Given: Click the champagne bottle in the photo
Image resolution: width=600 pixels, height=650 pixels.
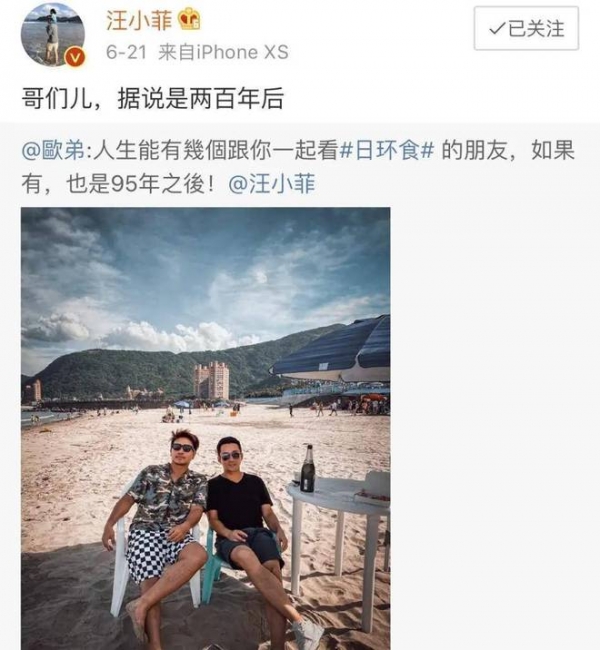Looking at the screenshot, I should (307, 468).
